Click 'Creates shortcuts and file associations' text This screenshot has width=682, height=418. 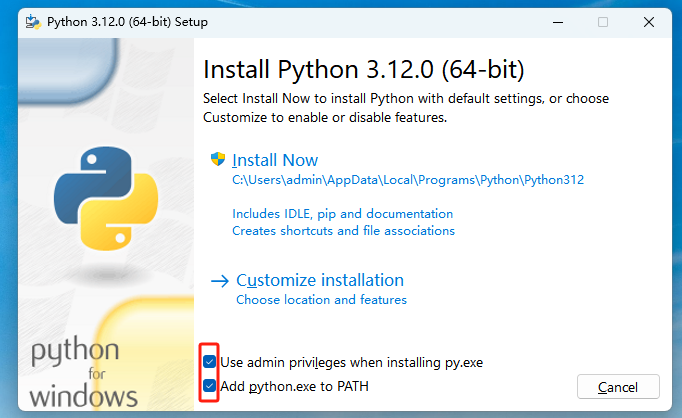tap(343, 231)
